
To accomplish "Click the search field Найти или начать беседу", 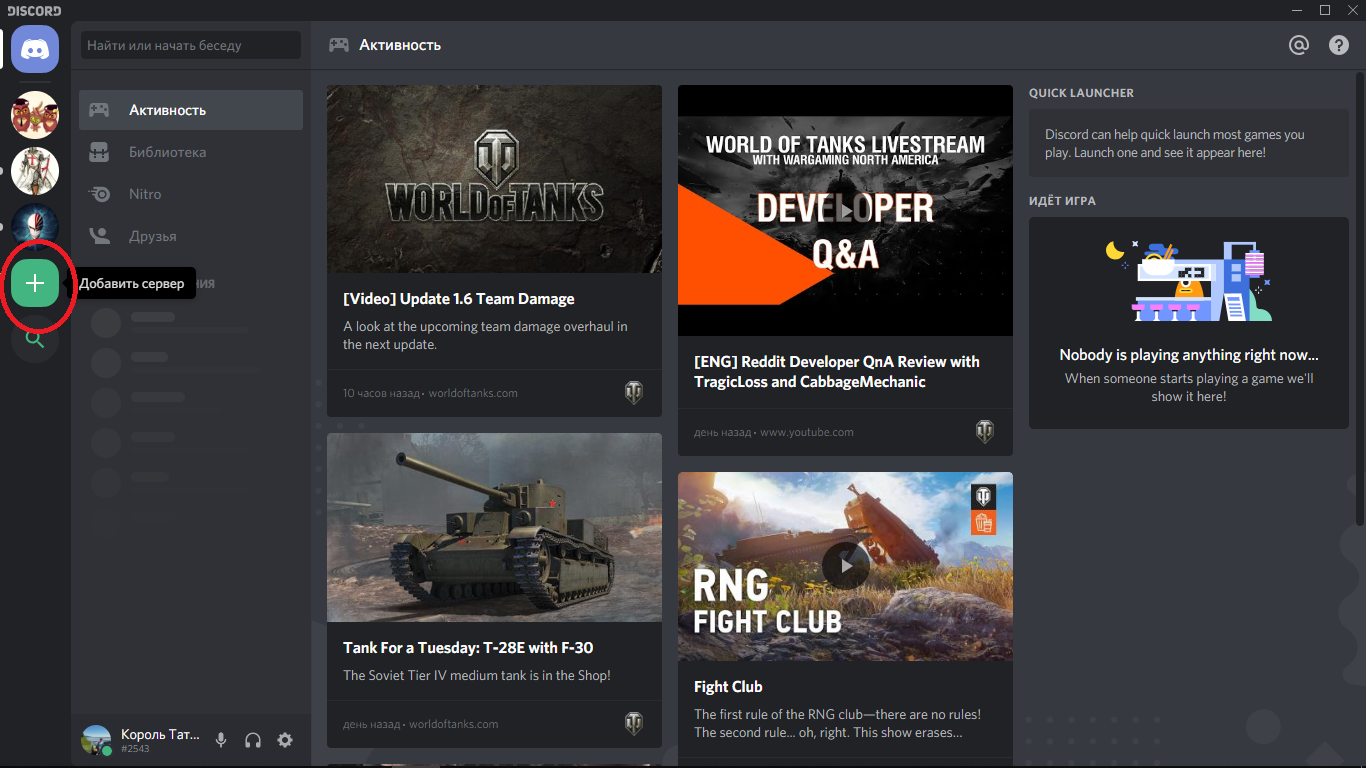I will pos(191,45).
